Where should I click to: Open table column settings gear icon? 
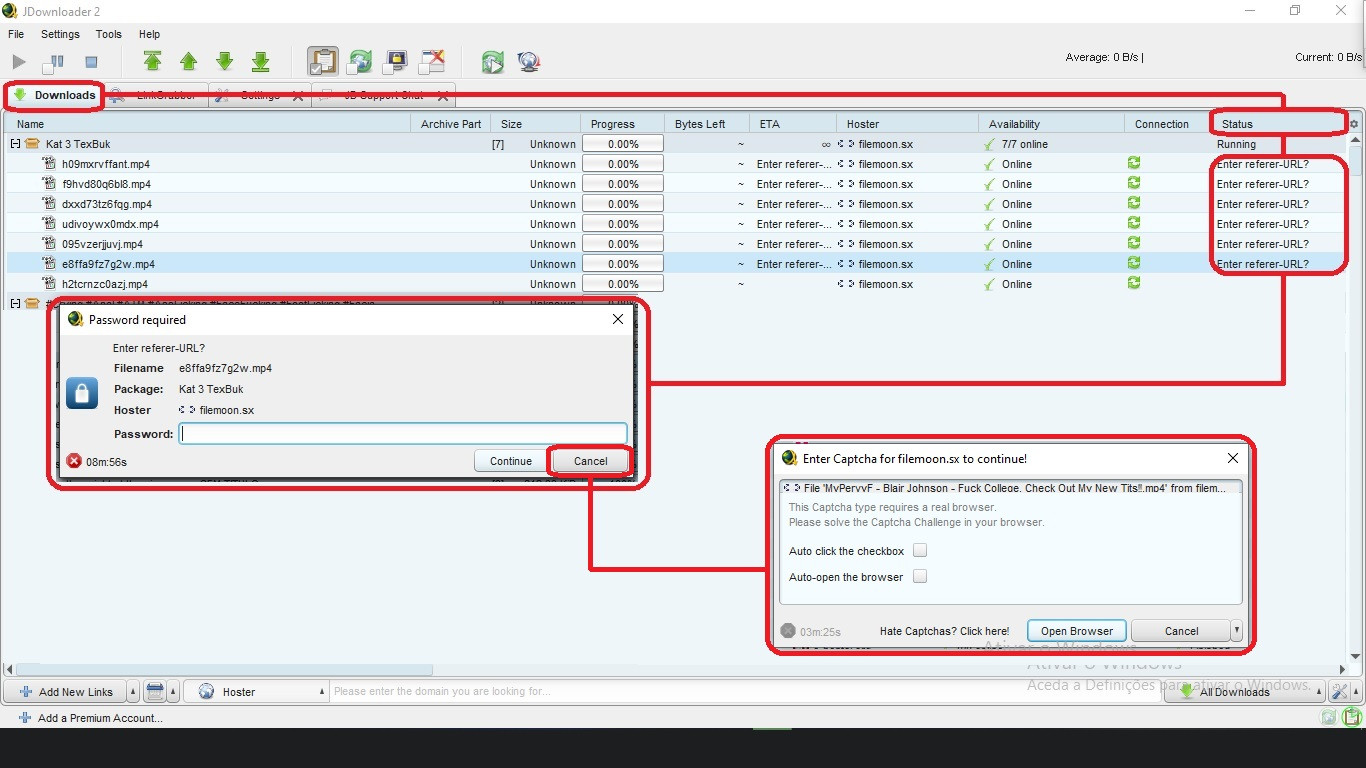tap(1354, 124)
